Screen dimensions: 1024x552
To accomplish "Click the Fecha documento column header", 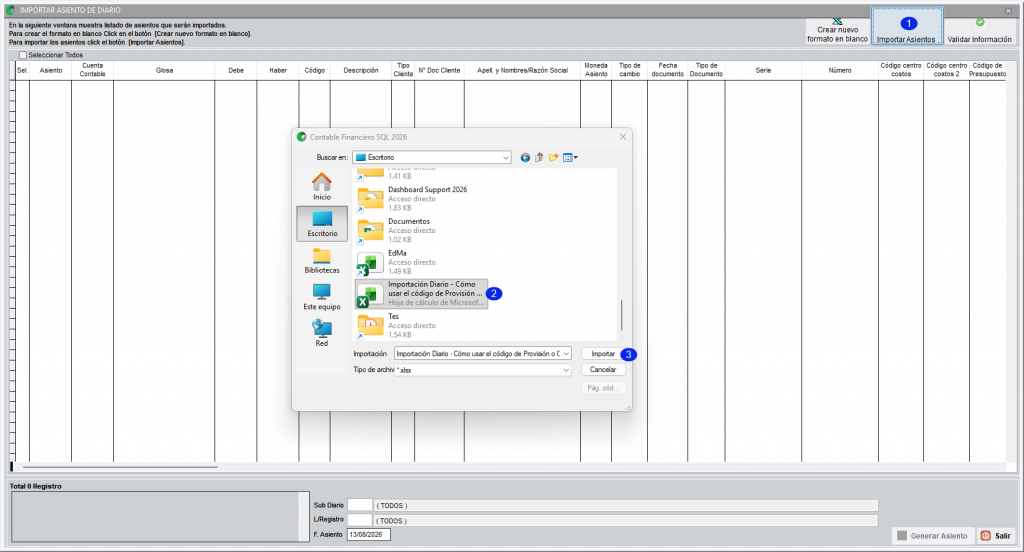I will point(667,71).
